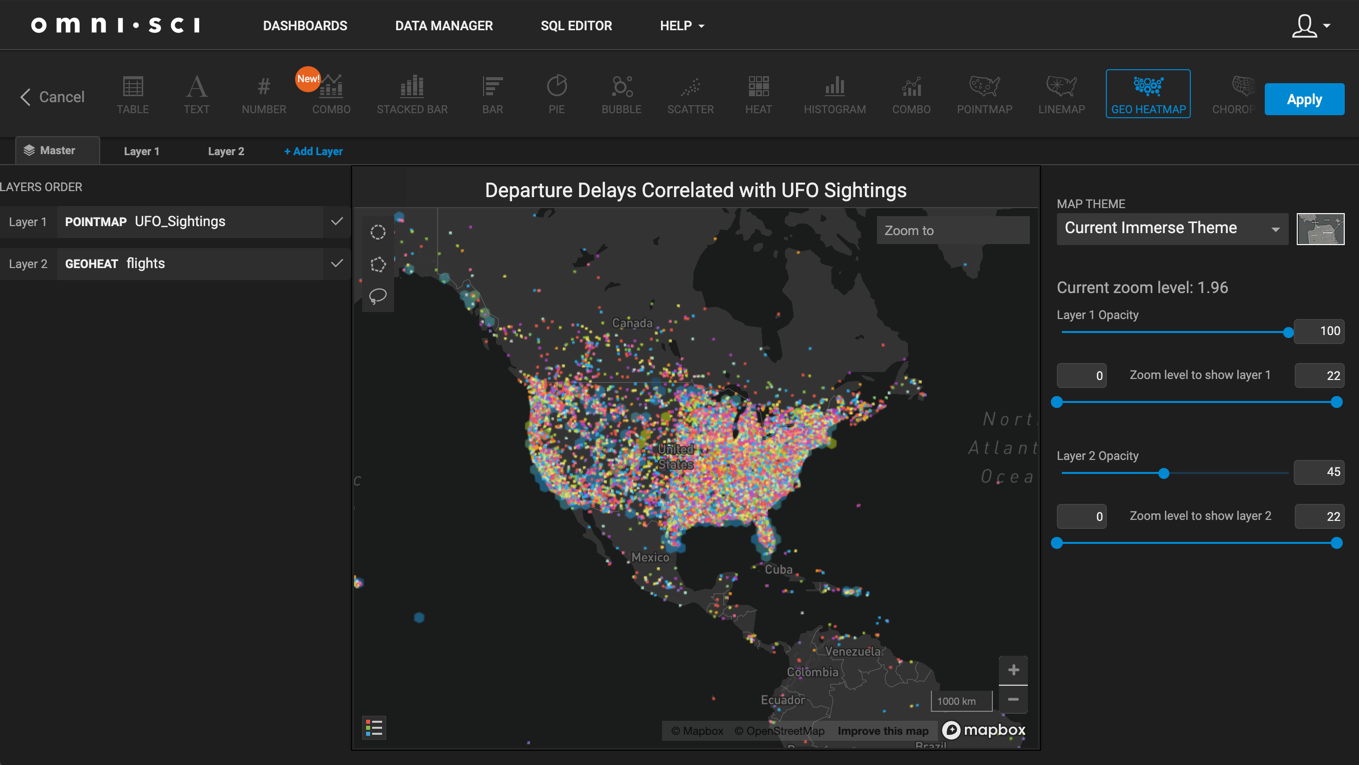1359x765 pixels.
Task: Adjust the Layer 2 Opacity slider handle
Action: [1163, 473]
